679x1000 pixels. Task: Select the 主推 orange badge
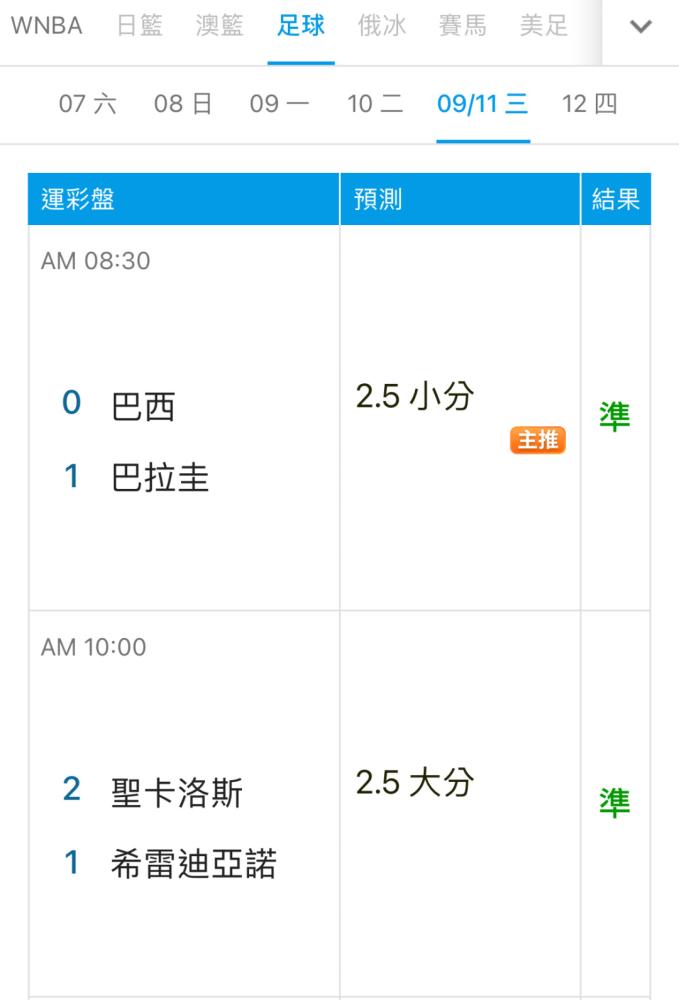pos(537,439)
